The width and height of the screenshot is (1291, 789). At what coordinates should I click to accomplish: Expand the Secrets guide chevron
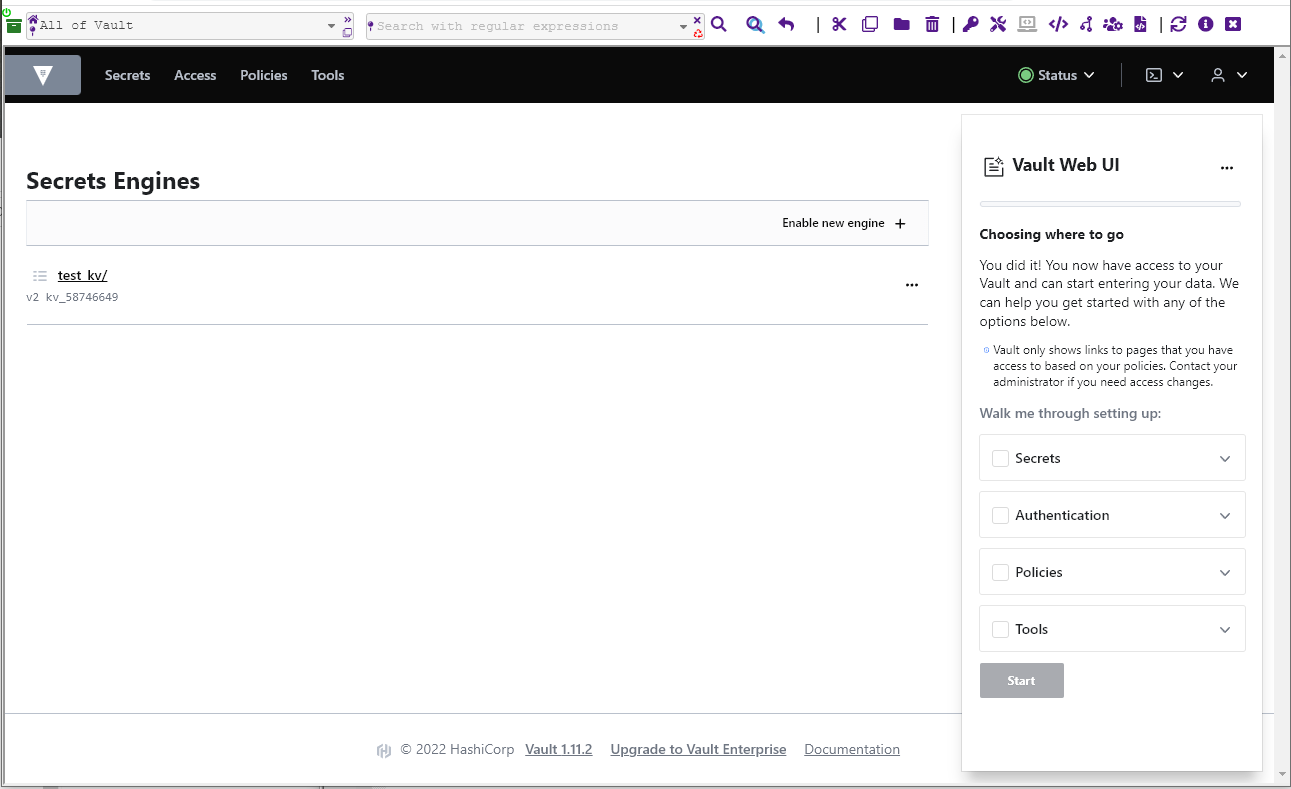[1225, 459]
